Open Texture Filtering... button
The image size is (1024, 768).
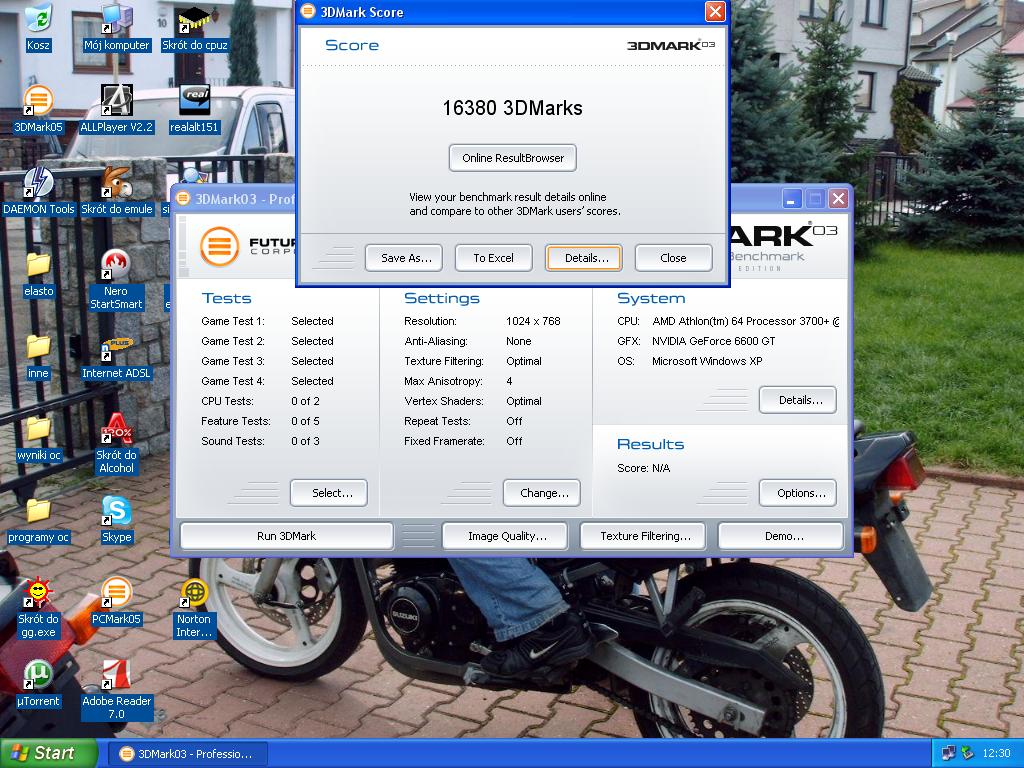645,536
